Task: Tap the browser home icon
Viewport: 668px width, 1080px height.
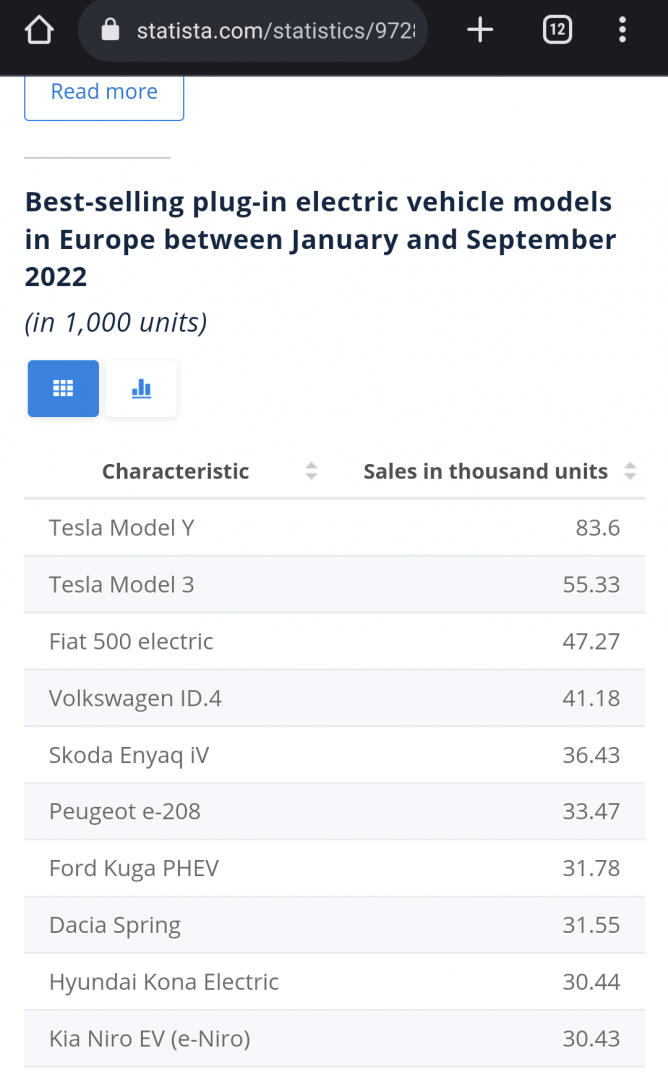Action: pos(38,31)
